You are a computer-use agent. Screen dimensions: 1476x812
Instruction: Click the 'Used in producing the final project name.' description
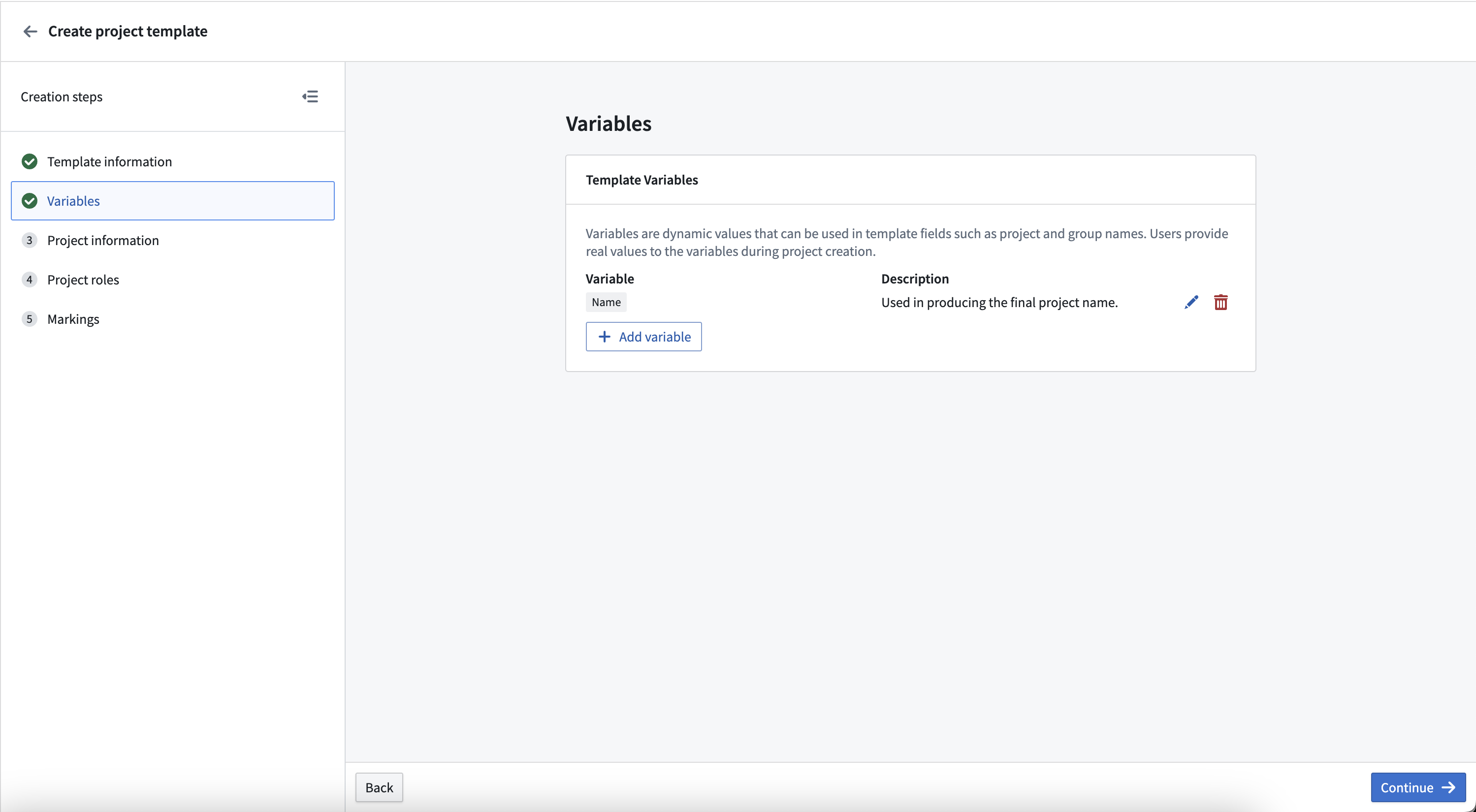[999, 302]
